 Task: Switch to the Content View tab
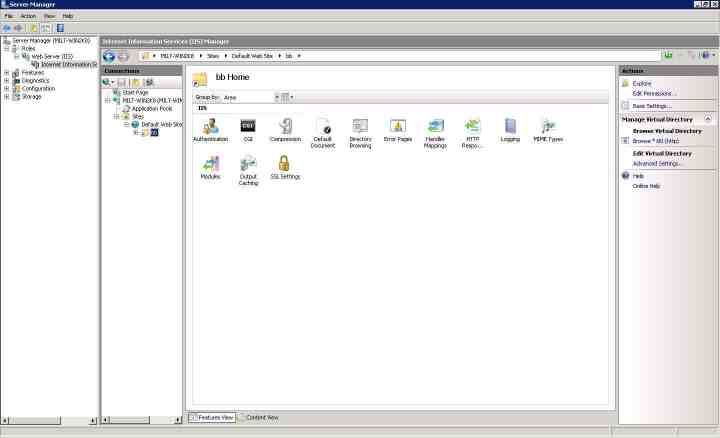(x=259, y=417)
